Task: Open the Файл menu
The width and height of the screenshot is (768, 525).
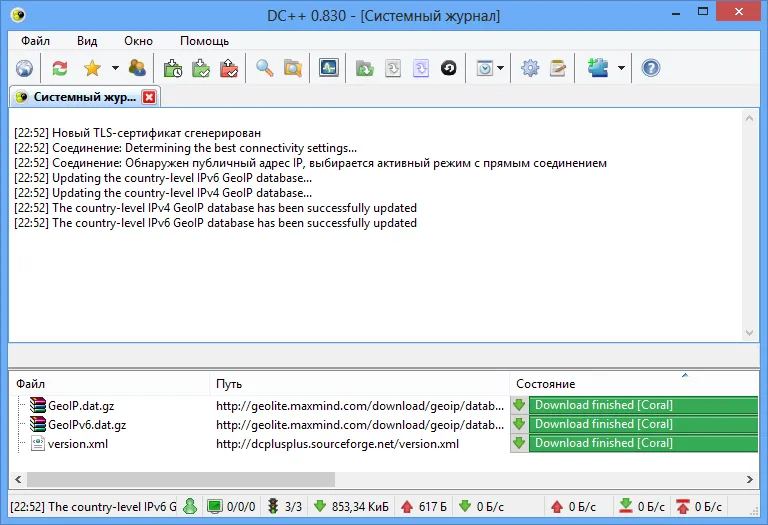Action: pos(35,41)
